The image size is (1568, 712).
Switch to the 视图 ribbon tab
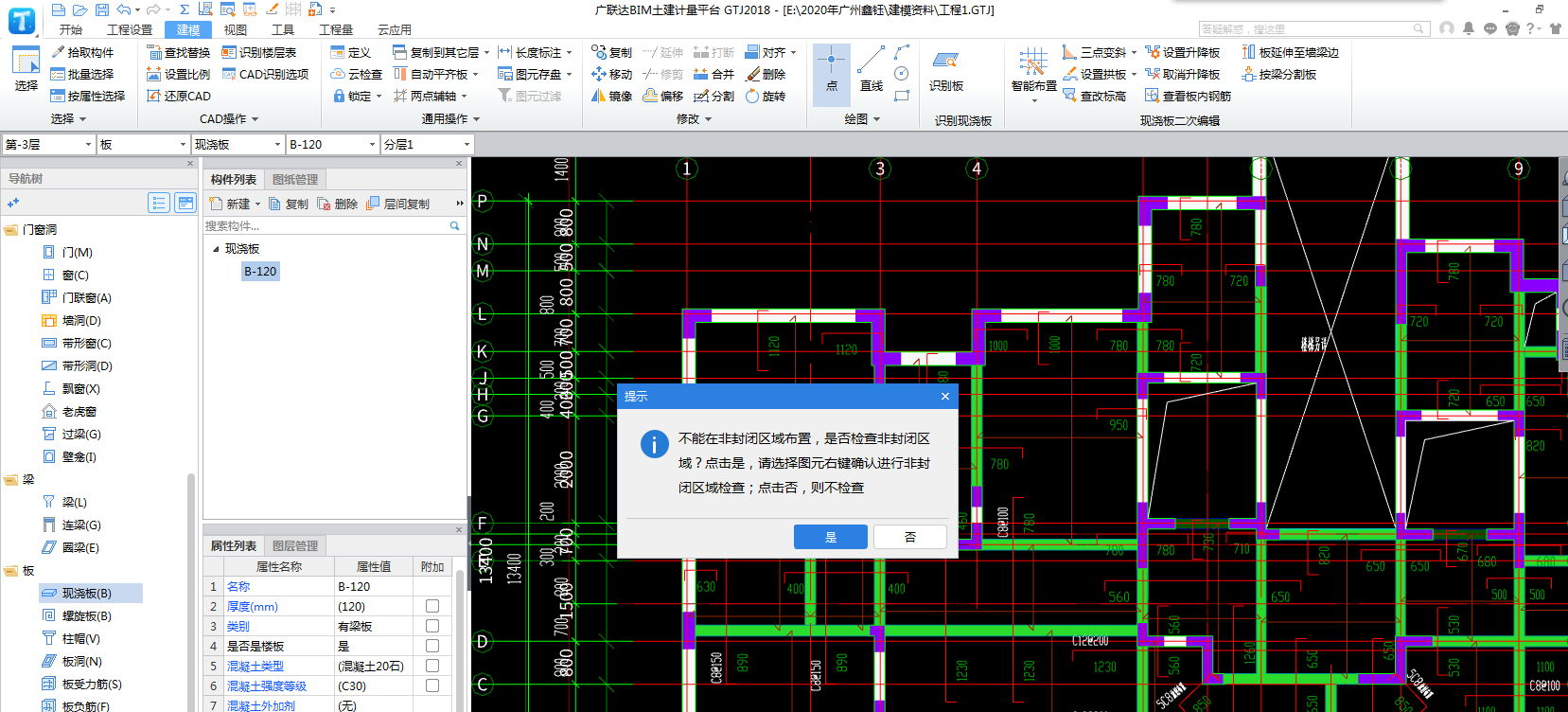tap(236, 29)
